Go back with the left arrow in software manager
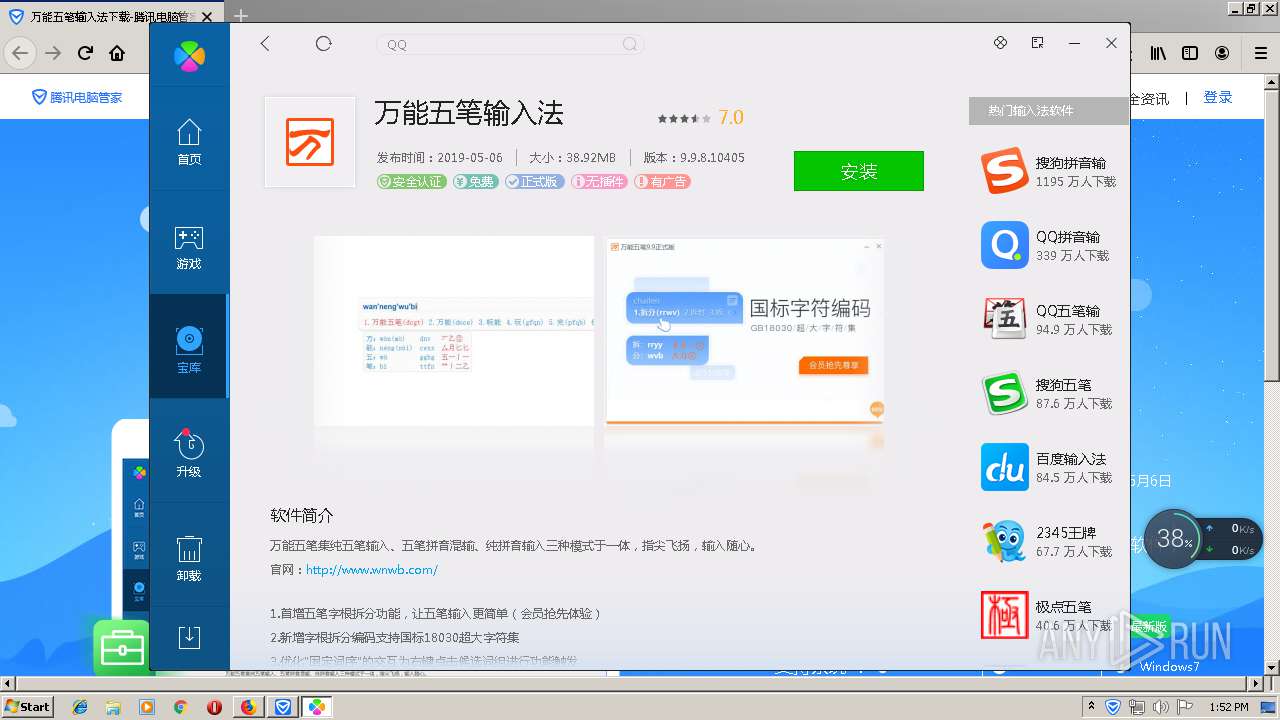 (265, 43)
